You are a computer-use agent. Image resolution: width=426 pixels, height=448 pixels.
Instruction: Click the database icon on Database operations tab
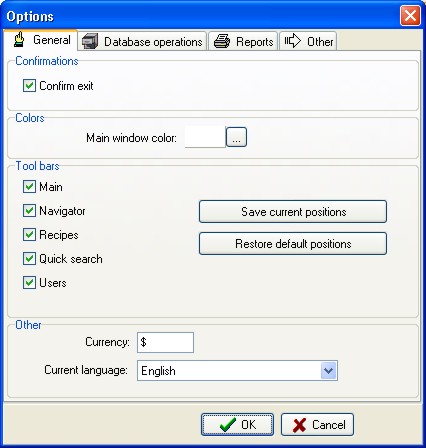(90, 41)
